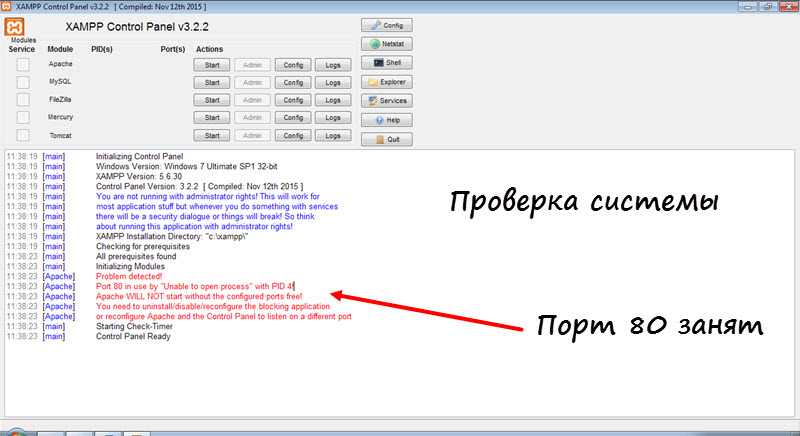Open the Help button
800x436 pixels.
click(x=387, y=120)
